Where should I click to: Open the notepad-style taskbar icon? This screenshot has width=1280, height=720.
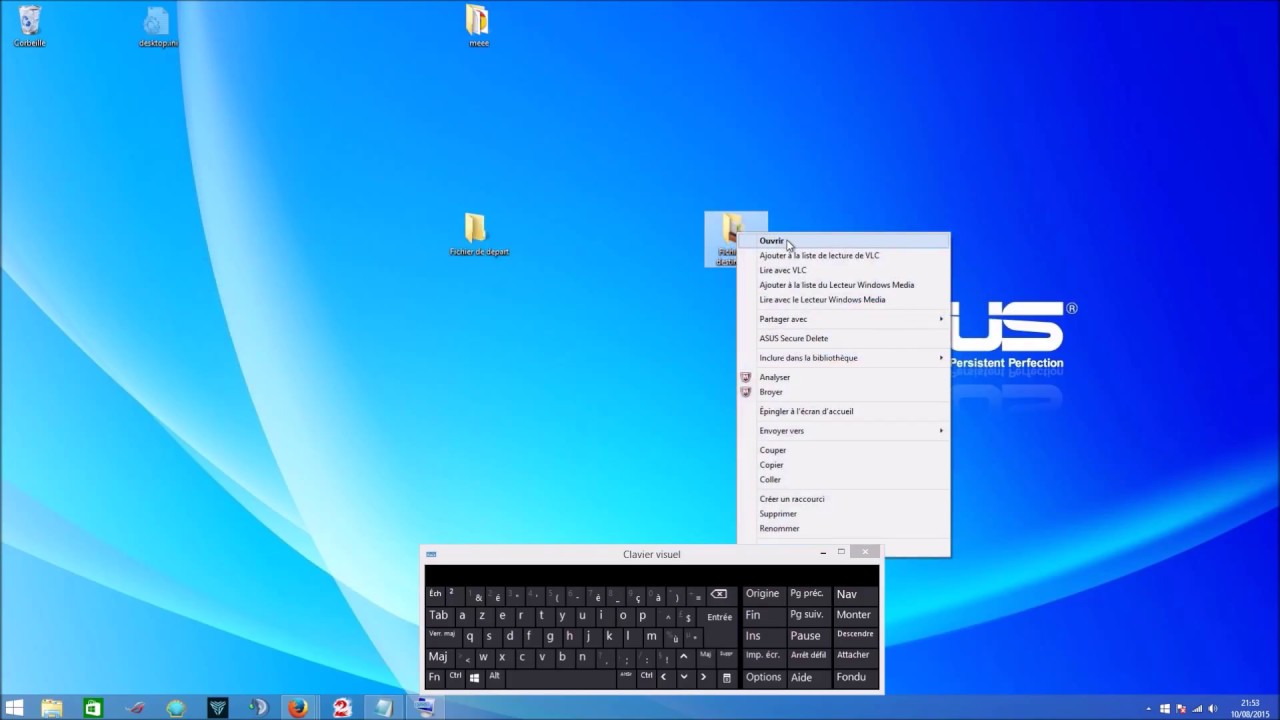tap(383, 708)
